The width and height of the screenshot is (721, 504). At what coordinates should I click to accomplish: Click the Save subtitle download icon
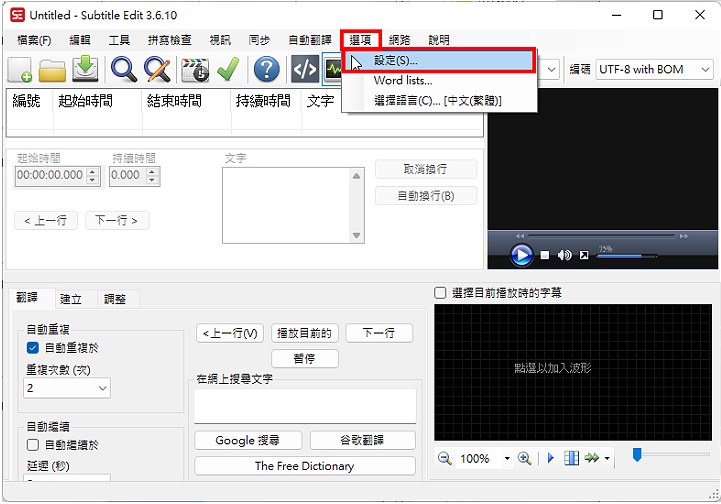pos(86,69)
